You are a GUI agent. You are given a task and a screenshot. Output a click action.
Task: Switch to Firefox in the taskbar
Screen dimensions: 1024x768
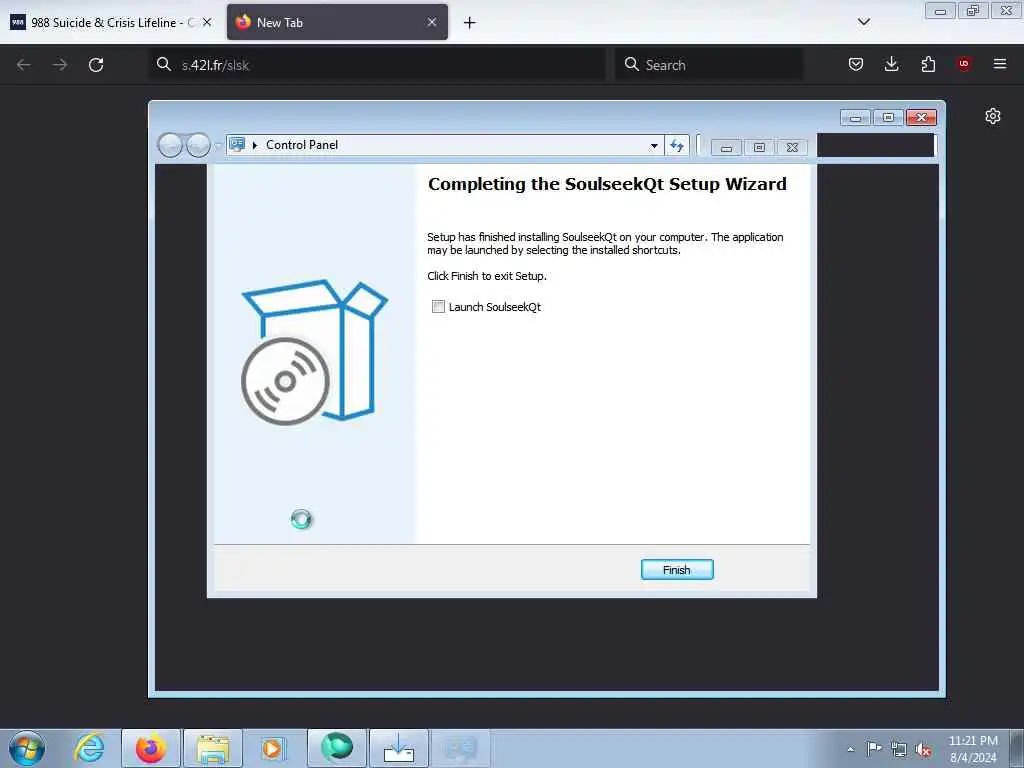point(151,748)
